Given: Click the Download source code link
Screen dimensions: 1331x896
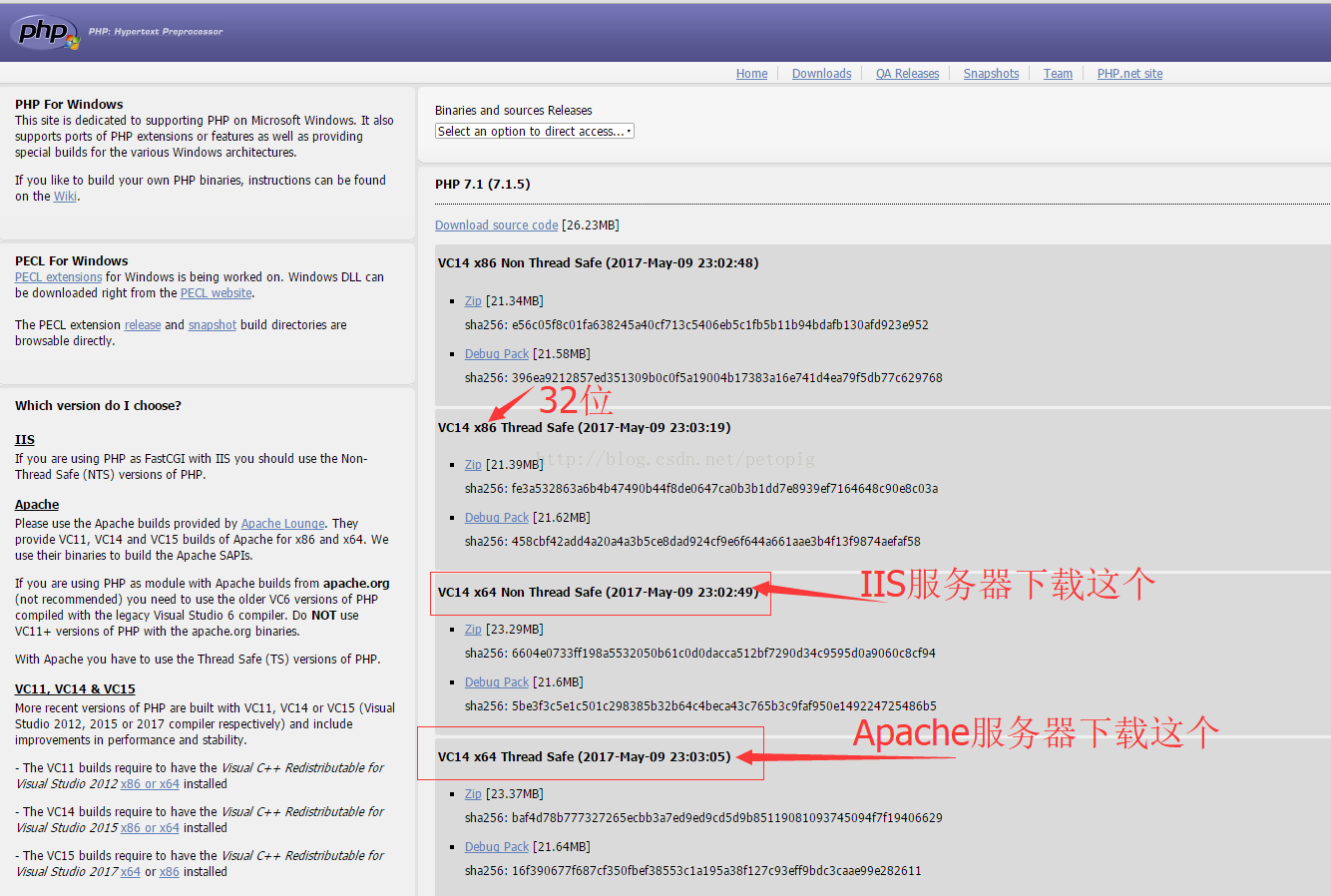Looking at the screenshot, I should point(496,225).
